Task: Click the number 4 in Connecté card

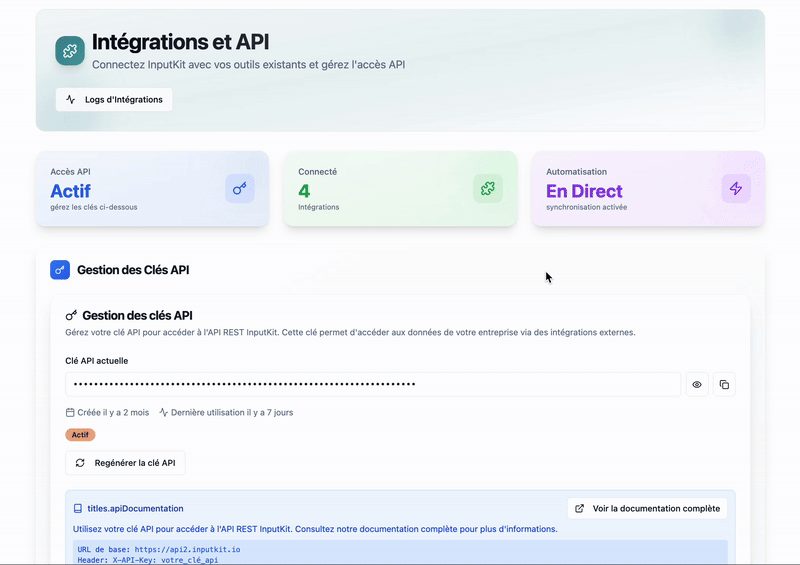Action: tap(304, 191)
